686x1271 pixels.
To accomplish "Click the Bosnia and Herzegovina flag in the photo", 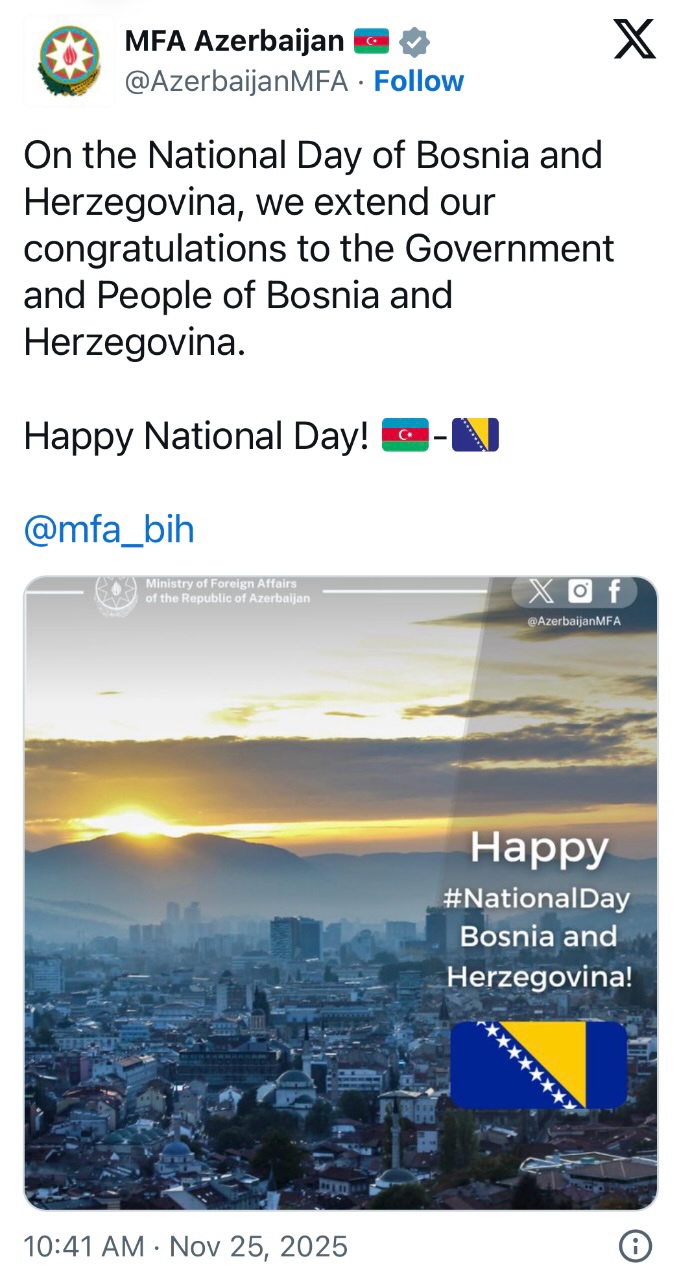I will coord(538,1064).
